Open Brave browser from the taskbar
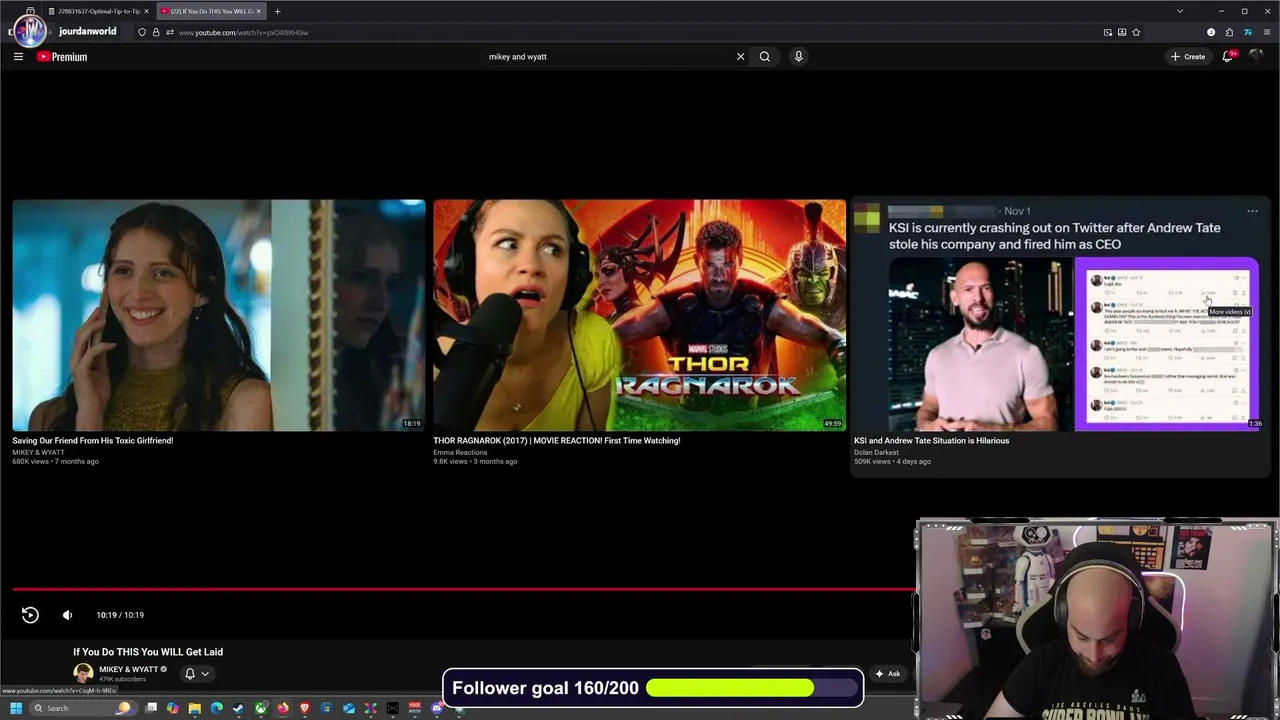The width and height of the screenshot is (1280, 720). pyautogui.click(x=305, y=708)
